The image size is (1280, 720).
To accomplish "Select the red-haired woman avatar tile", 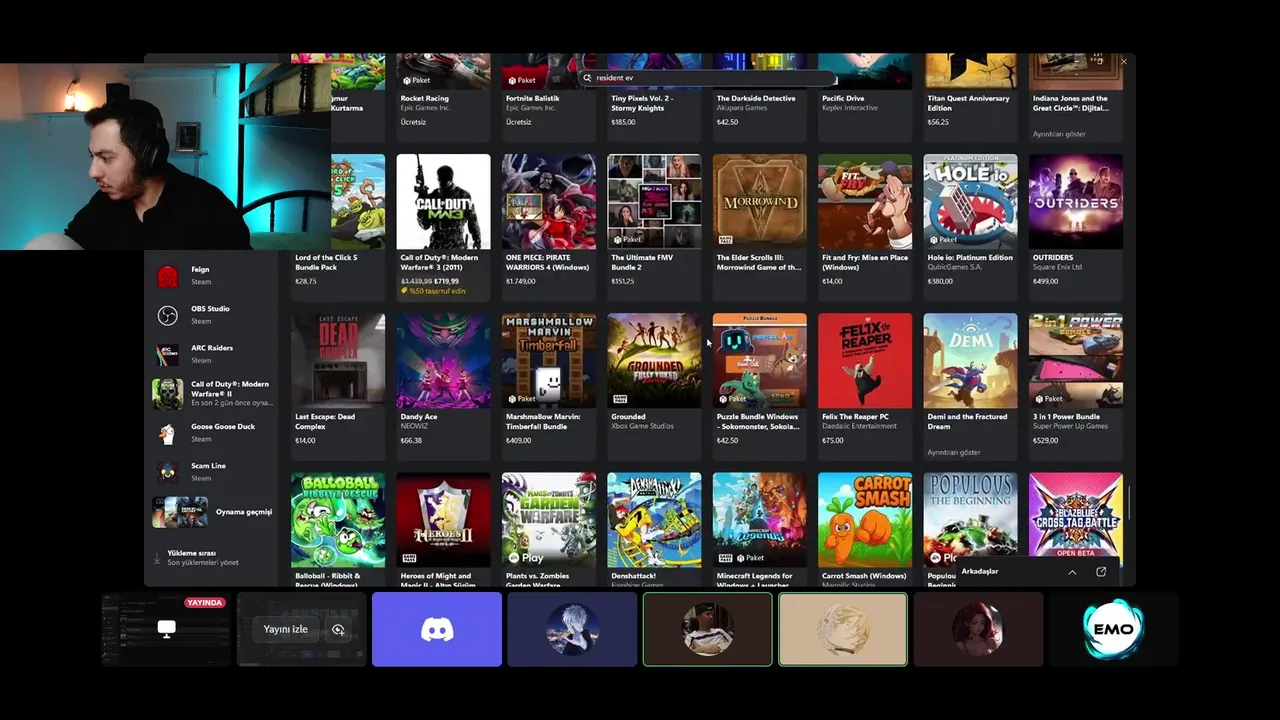I will pos(978,629).
